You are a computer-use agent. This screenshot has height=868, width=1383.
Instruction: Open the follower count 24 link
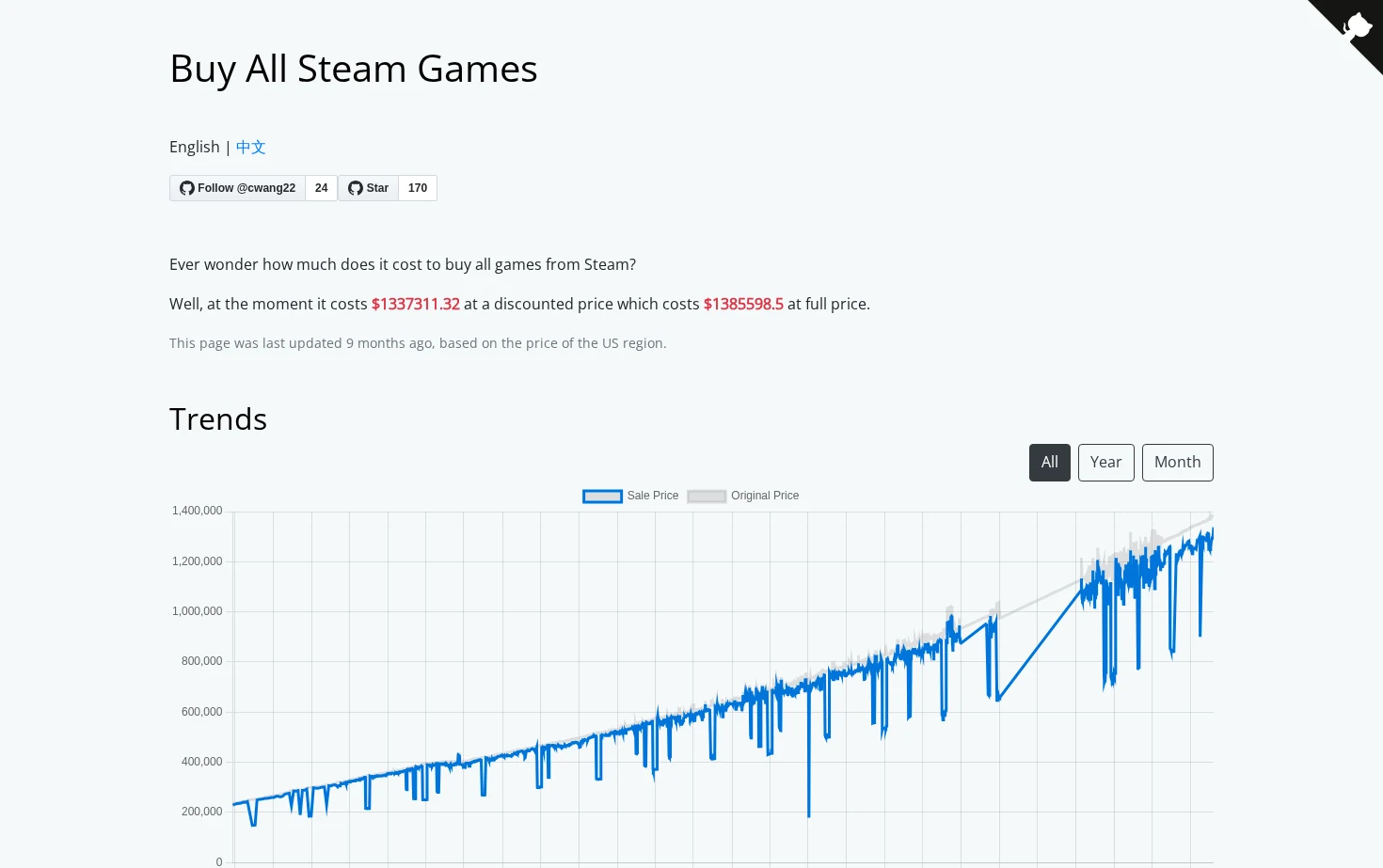tap(321, 188)
